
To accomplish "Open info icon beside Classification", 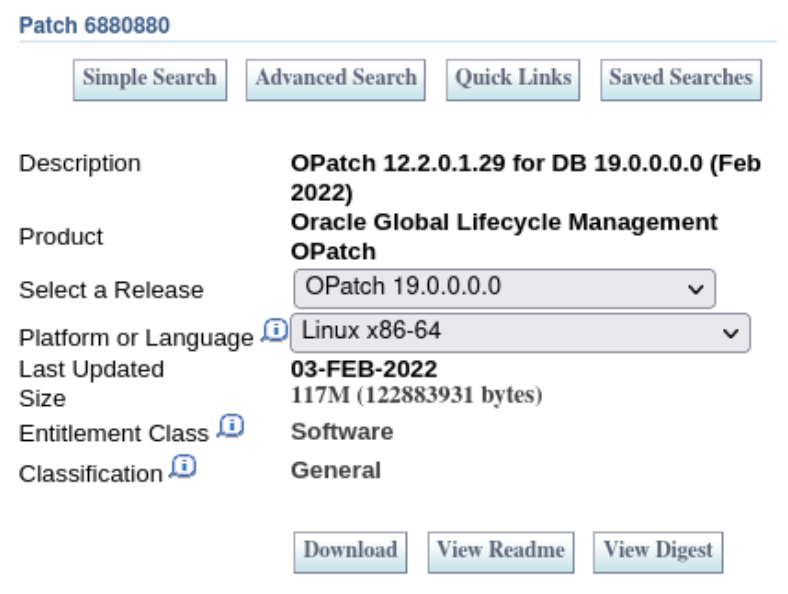I will 183,467.
